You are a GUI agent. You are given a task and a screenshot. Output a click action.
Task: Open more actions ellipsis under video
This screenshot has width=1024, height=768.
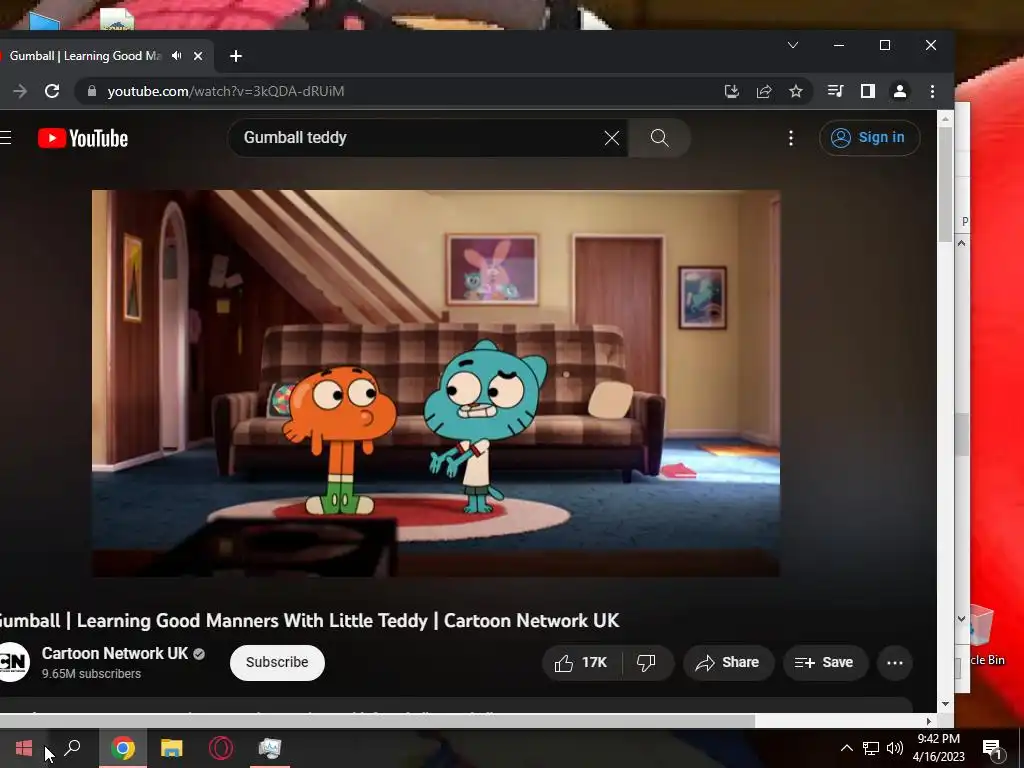click(x=895, y=663)
